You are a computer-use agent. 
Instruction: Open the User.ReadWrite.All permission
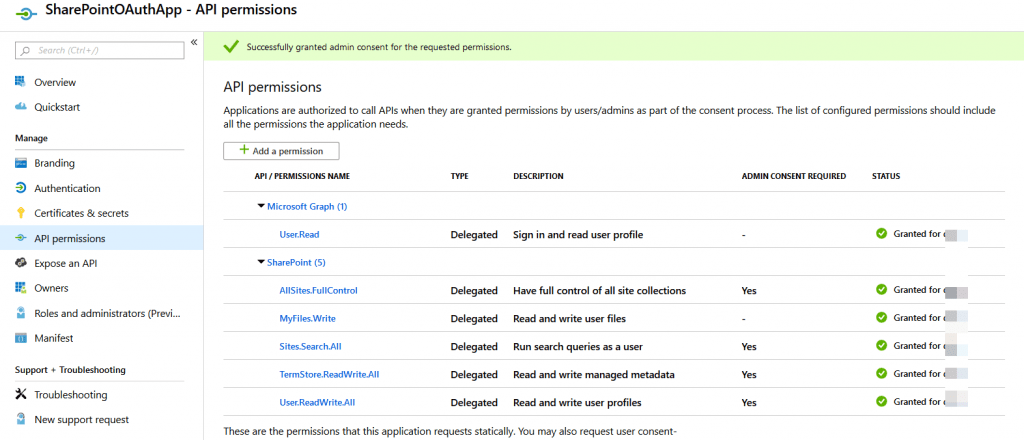(x=317, y=403)
